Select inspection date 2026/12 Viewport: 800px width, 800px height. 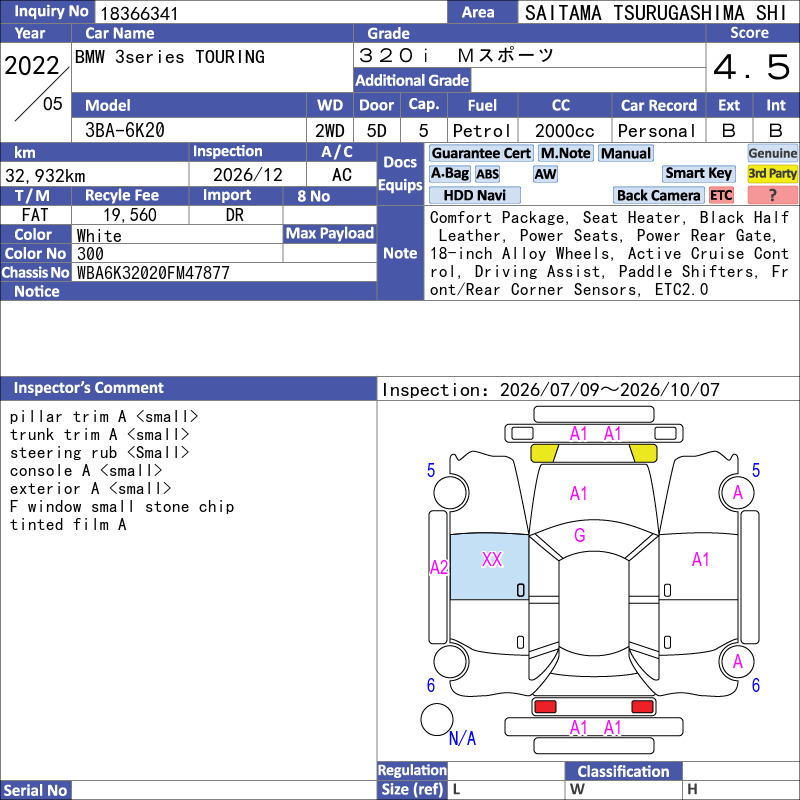click(247, 175)
